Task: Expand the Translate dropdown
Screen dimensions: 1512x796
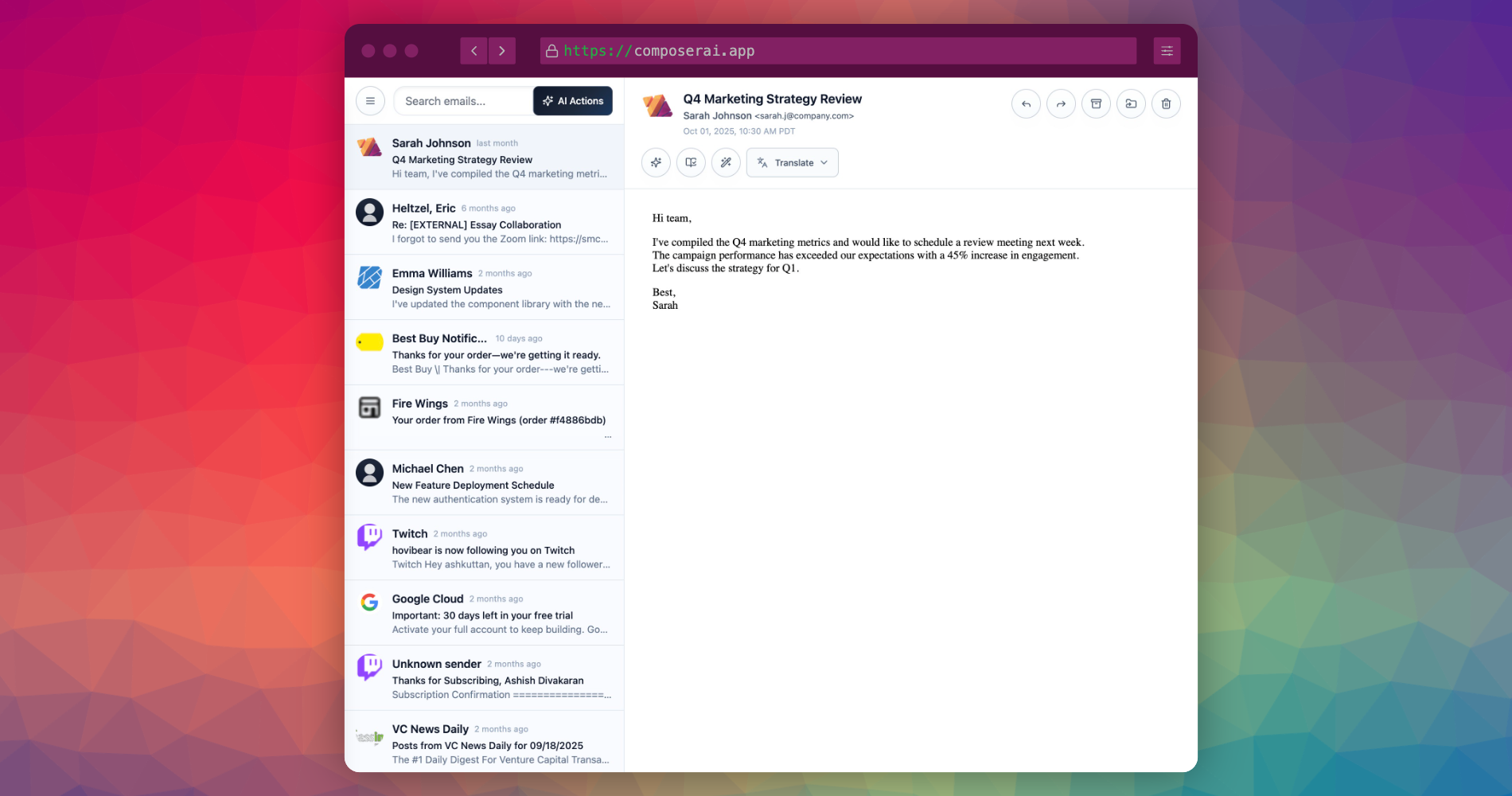Action: [792, 162]
